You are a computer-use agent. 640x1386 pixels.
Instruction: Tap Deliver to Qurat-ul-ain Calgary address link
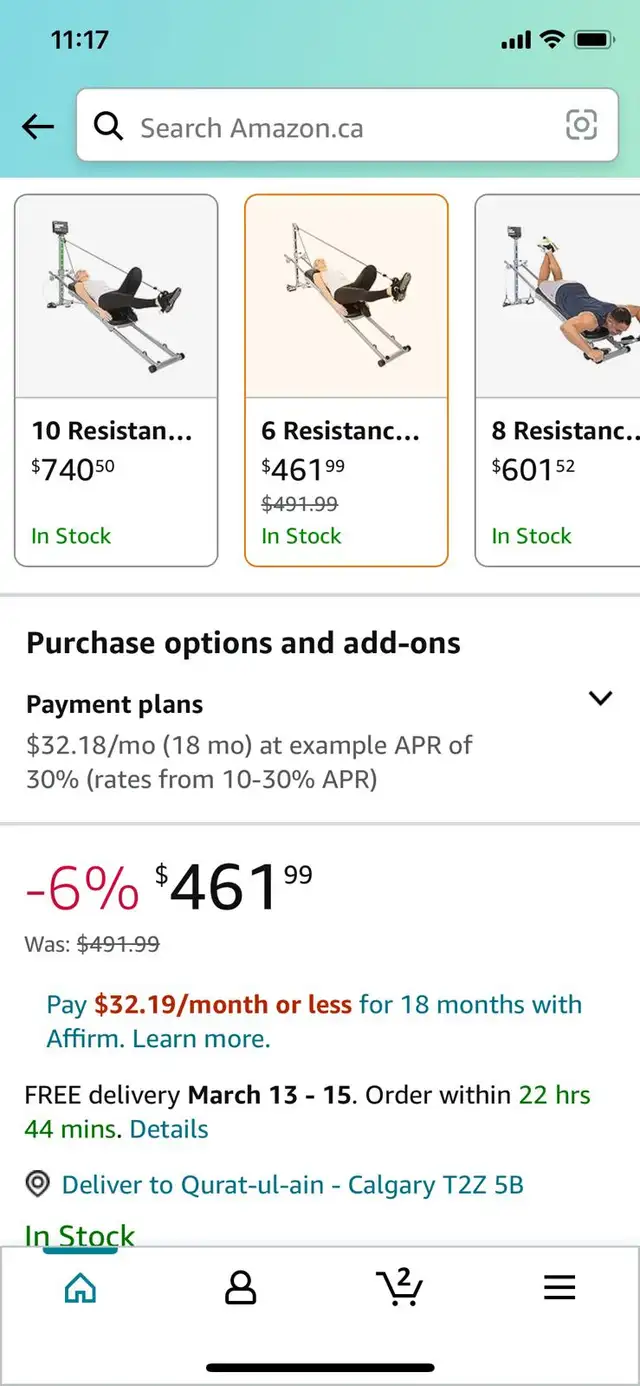(293, 1185)
